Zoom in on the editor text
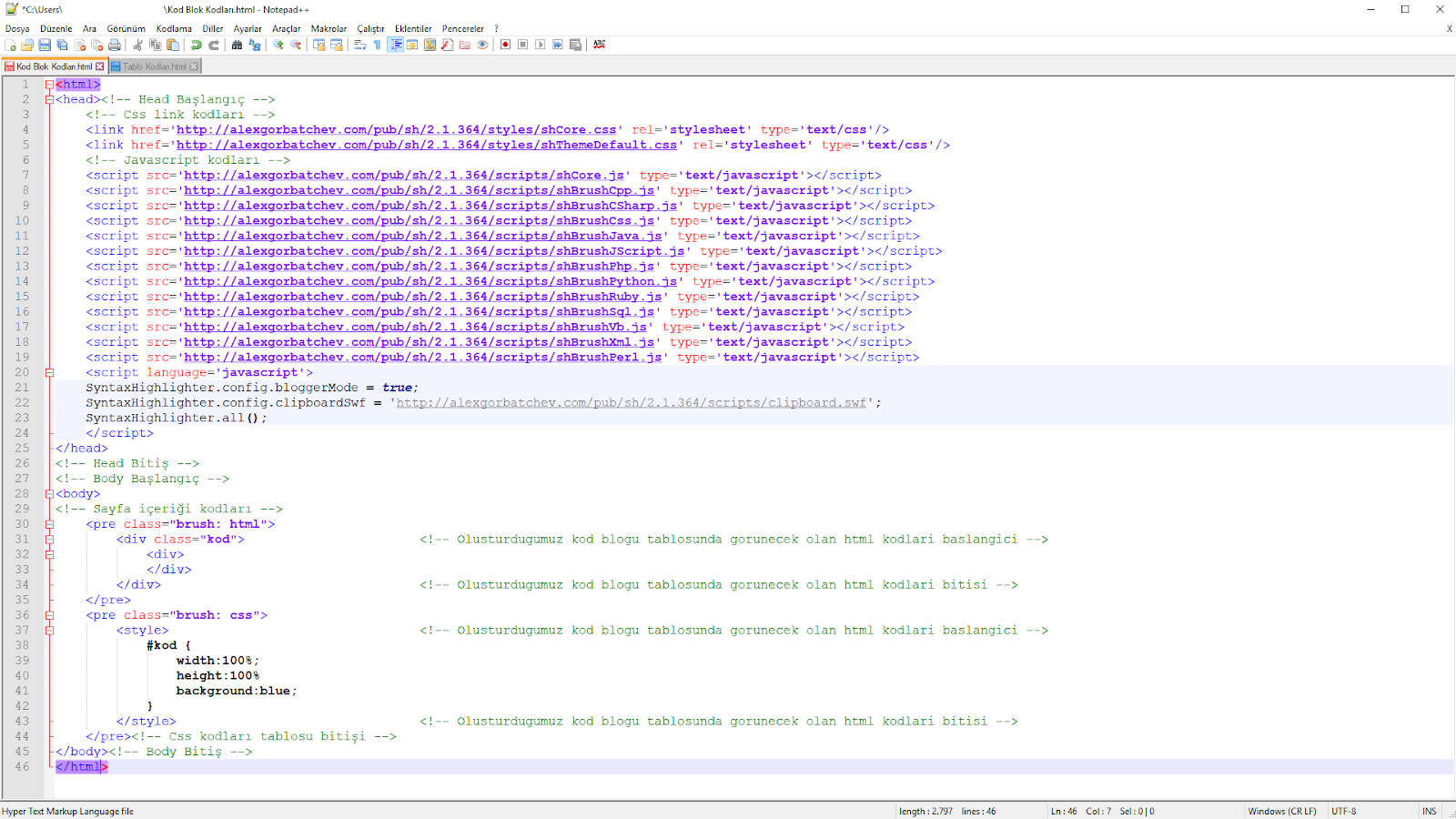Viewport: 1456px width, 819px height. click(278, 45)
